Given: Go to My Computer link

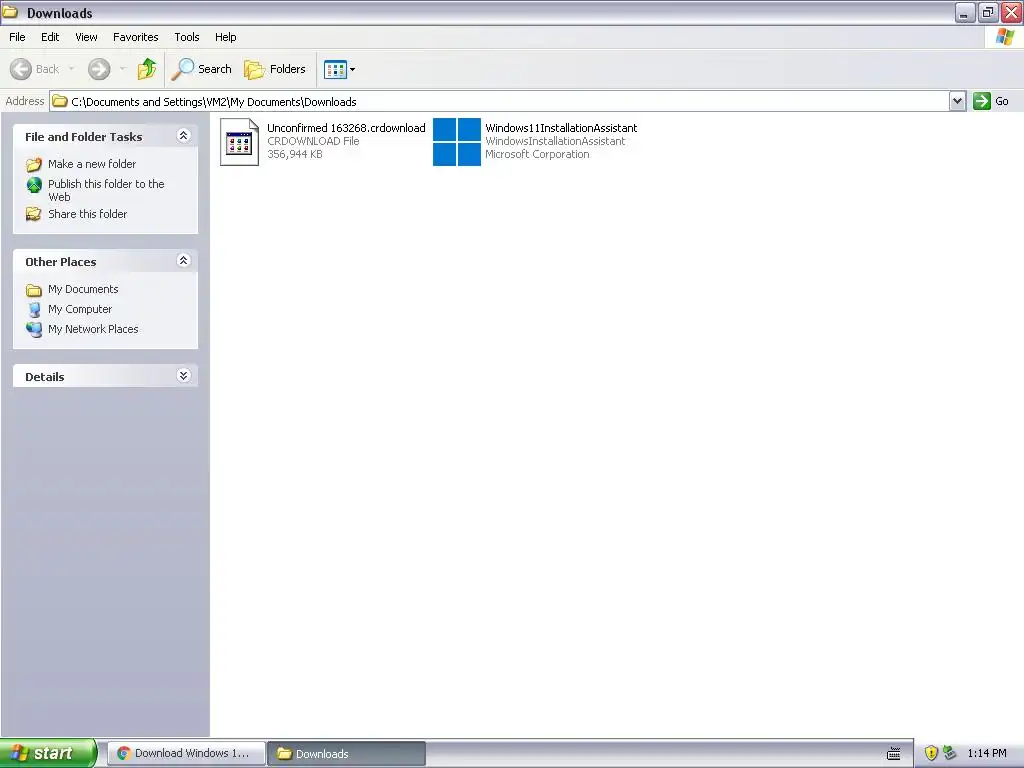Looking at the screenshot, I should click(80, 309).
